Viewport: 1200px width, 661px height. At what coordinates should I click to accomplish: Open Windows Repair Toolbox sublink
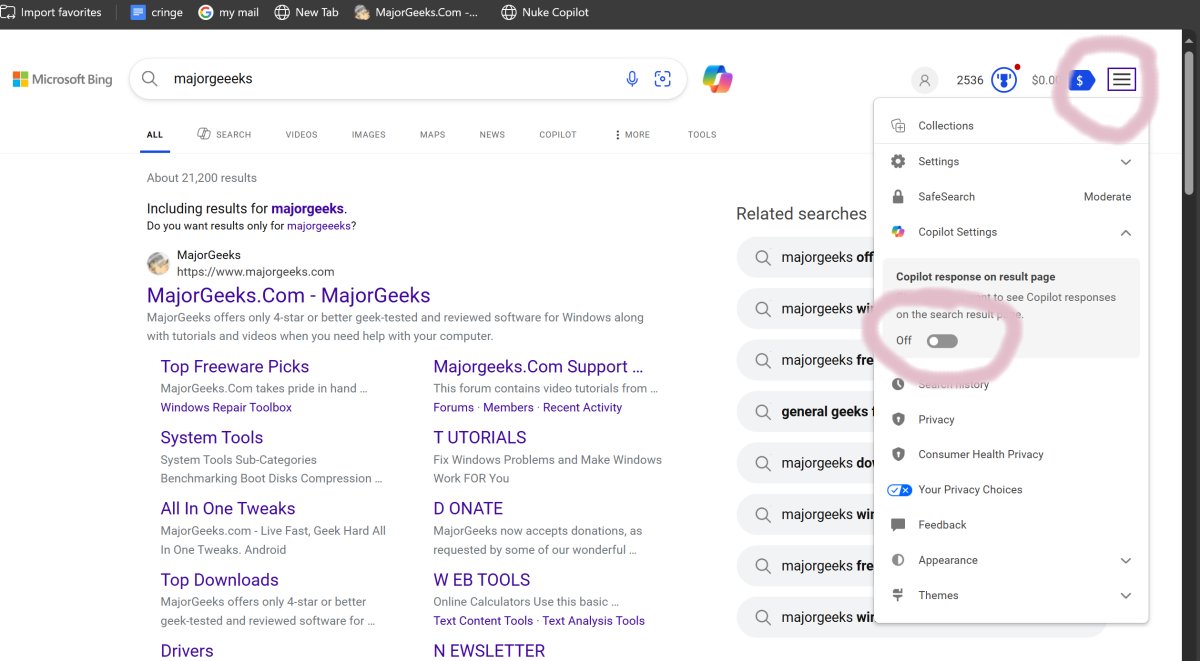pos(226,407)
